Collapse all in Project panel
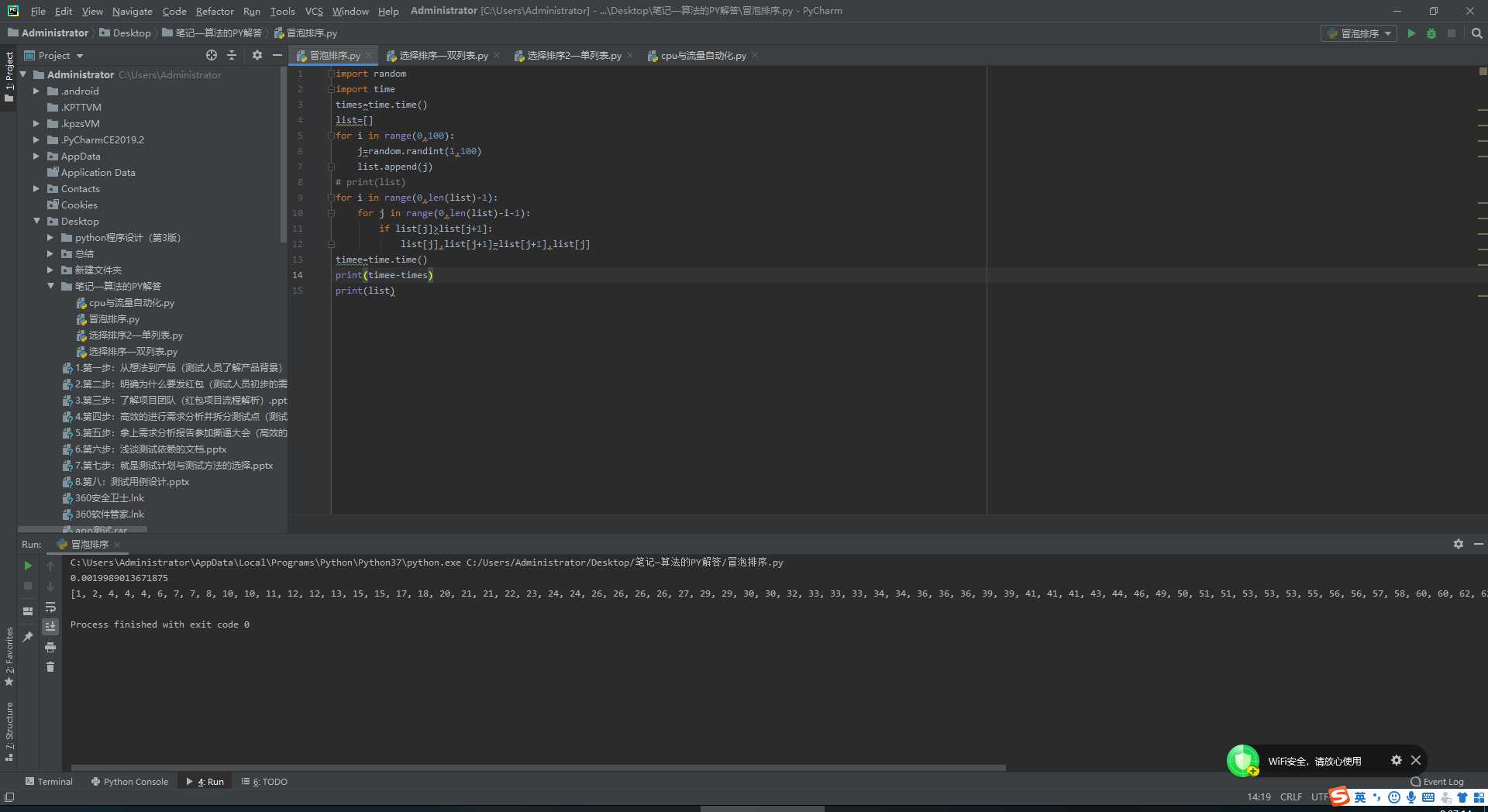 click(232, 55)
